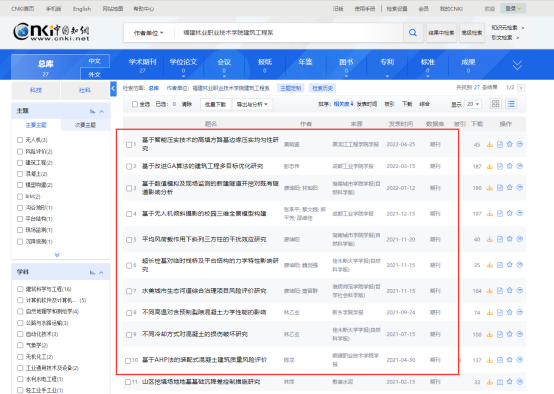Click the magnifier search icon
This screenshot has height=394, width=554.
pyautogui.click(x=413, y=33)
